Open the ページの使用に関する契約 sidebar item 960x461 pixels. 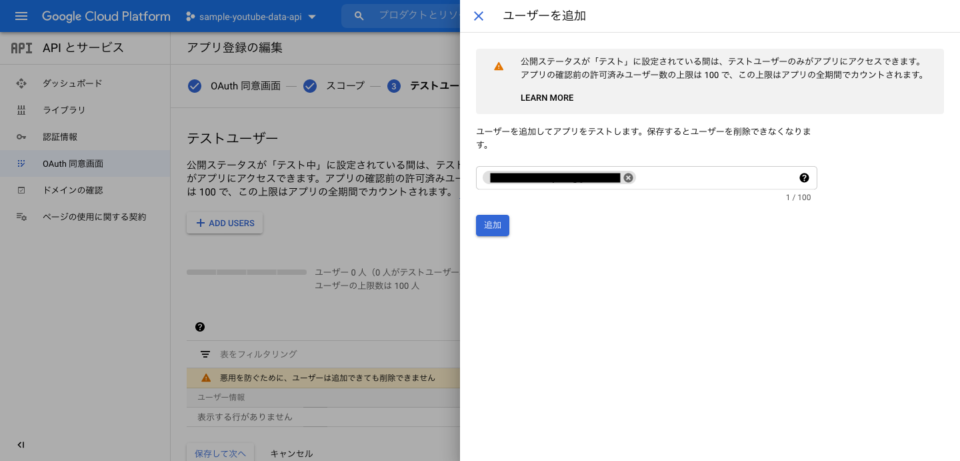pyautogui.click(x=85, y=217)
